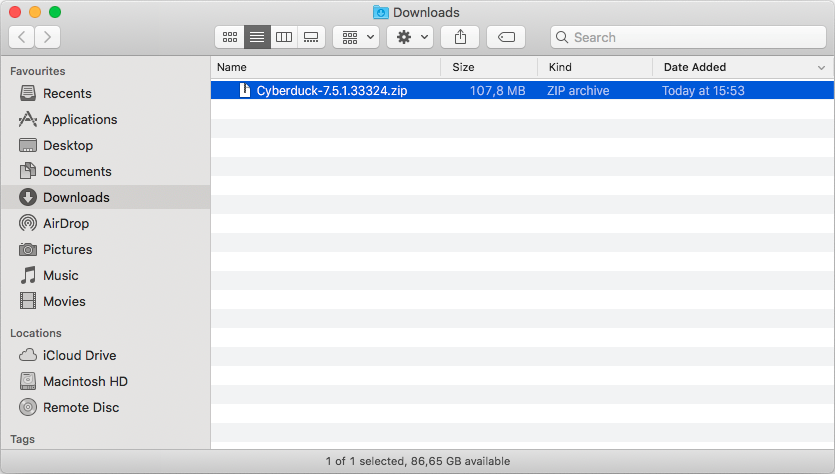
Task: Click the 107,8 MB size cell
Action: 497,91
